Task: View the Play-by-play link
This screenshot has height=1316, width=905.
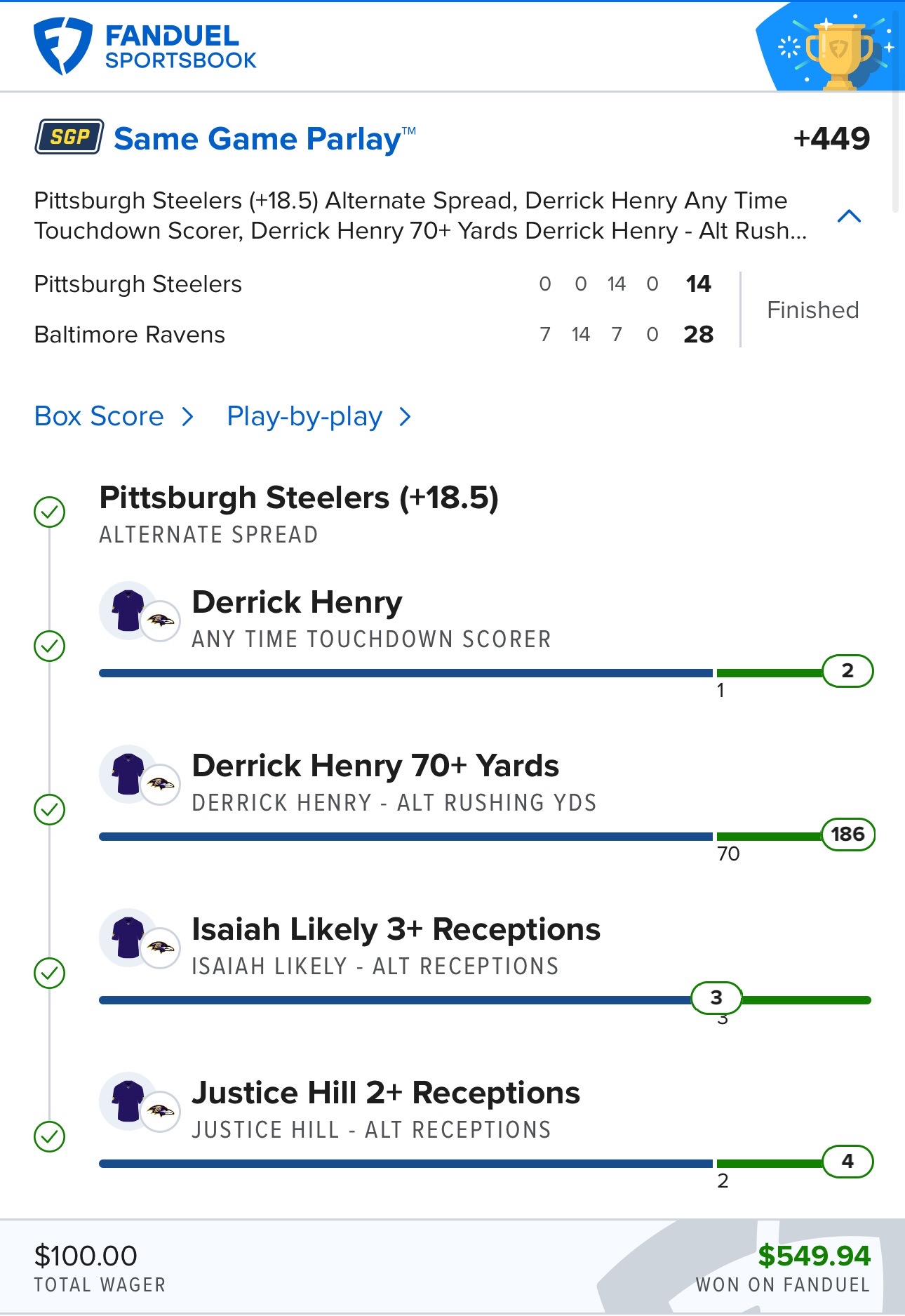Action: (304, 417)
